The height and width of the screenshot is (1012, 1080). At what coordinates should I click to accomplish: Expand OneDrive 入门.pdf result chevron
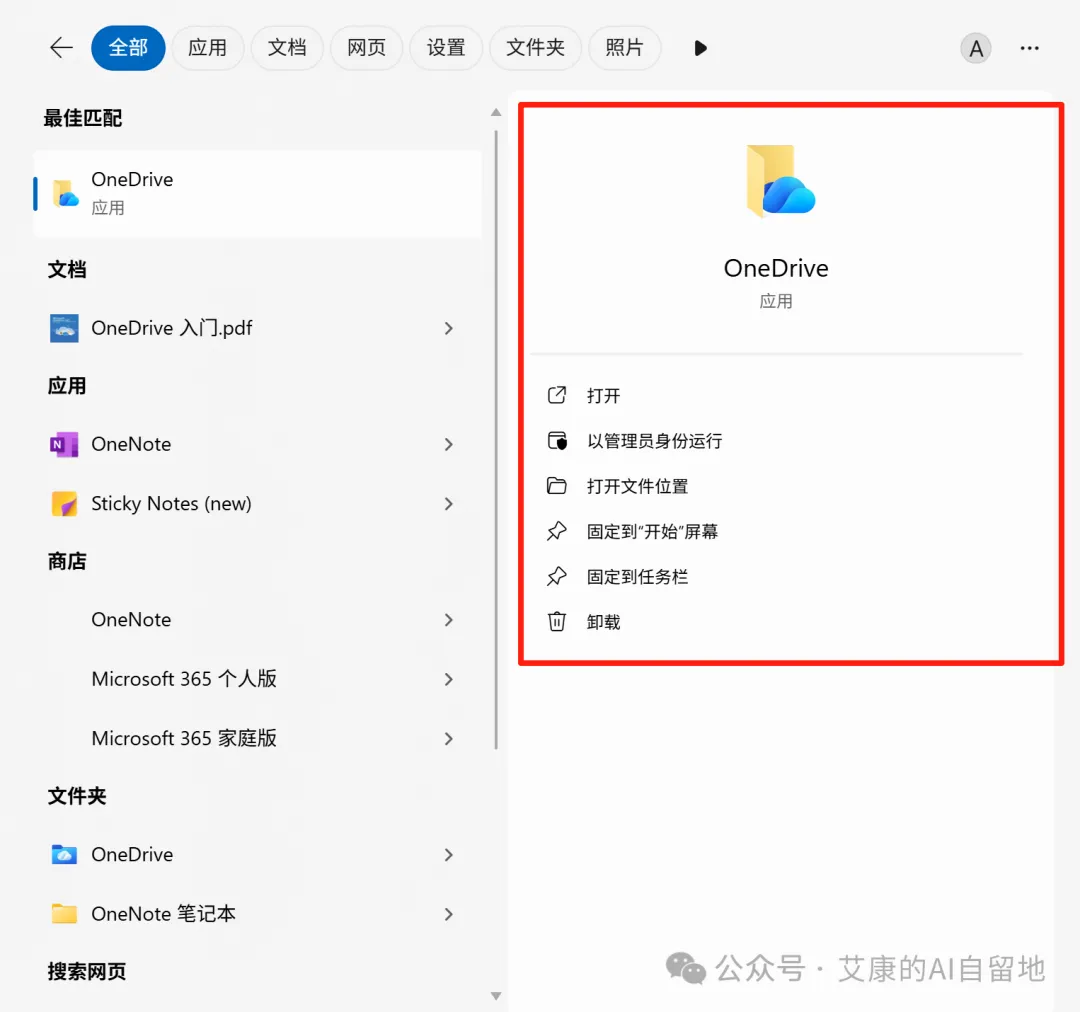tap(448, 328)
